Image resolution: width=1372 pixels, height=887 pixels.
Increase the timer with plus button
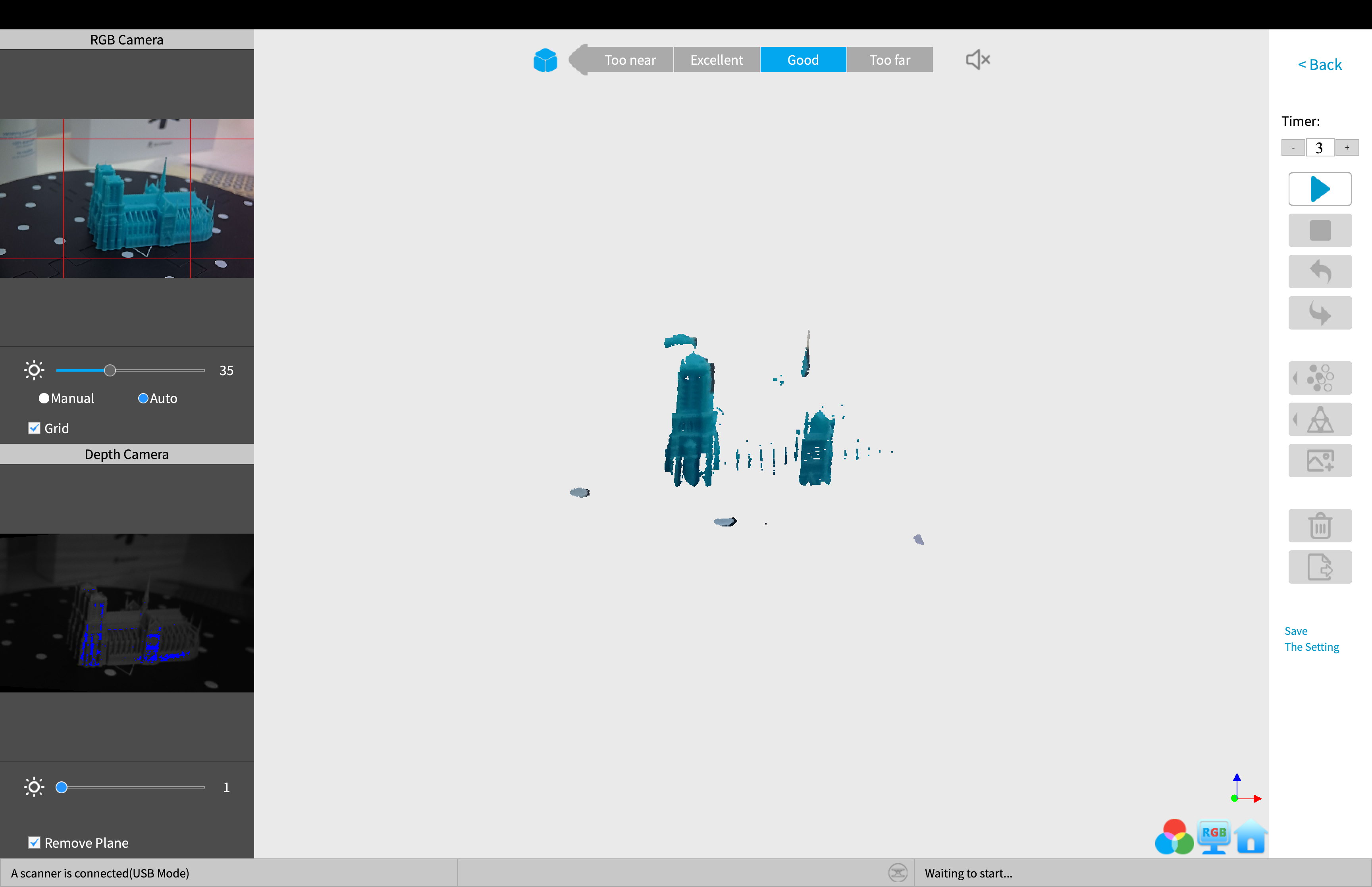(x=1347, y=147)
